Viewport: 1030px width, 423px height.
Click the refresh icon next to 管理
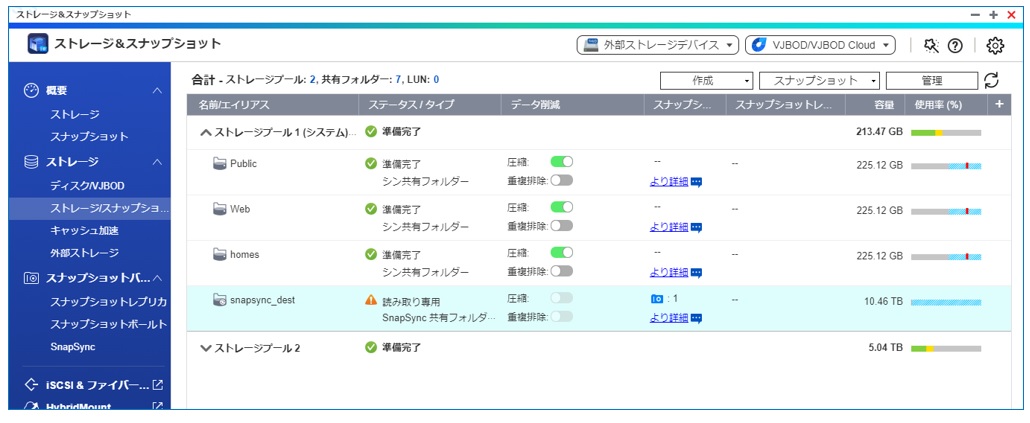click(991, 81)
